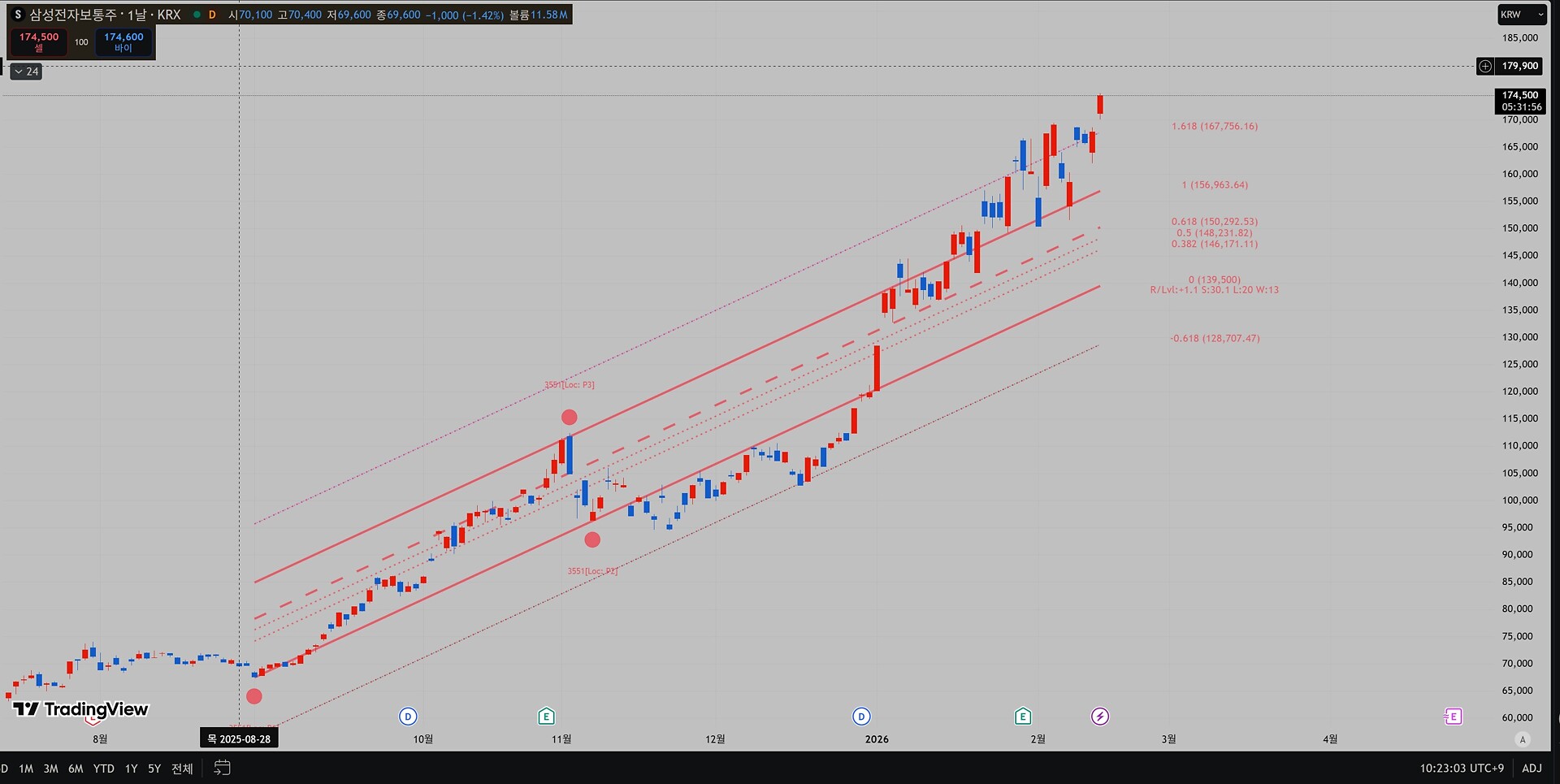1560x784 pixels.
Task: Expand the collapsed indicators list showing 24
Action: [x=26, y=71]
